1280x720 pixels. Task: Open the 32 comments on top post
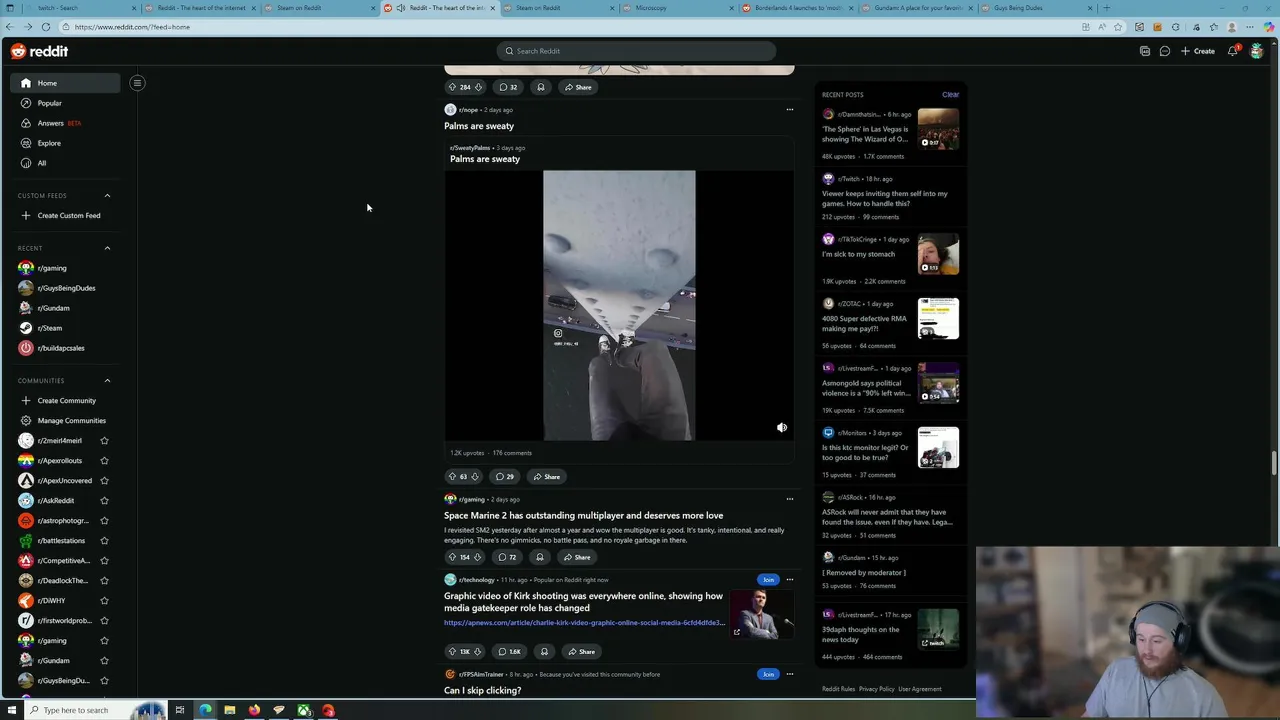pos(508,87)
